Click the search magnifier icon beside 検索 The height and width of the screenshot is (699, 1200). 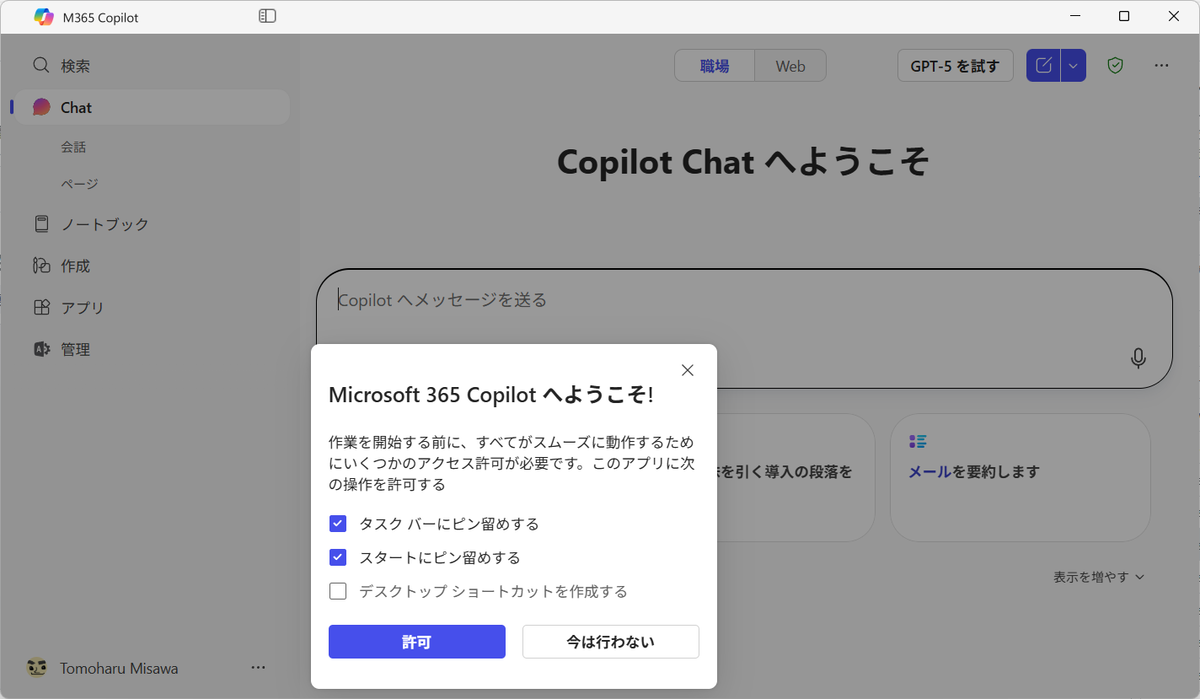click(41, 65)
